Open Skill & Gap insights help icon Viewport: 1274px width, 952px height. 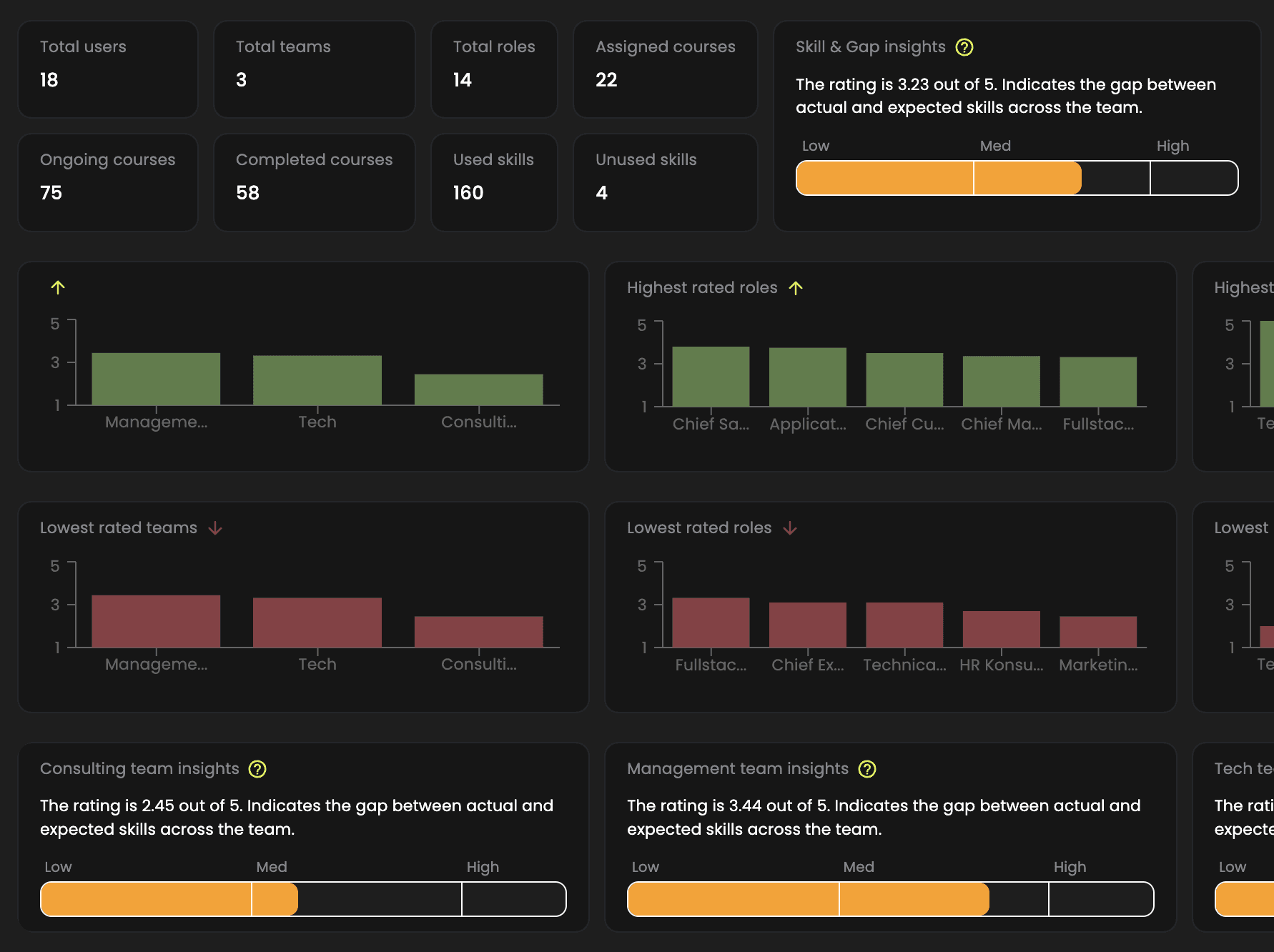pyautogui.click(x=964, y=47)
